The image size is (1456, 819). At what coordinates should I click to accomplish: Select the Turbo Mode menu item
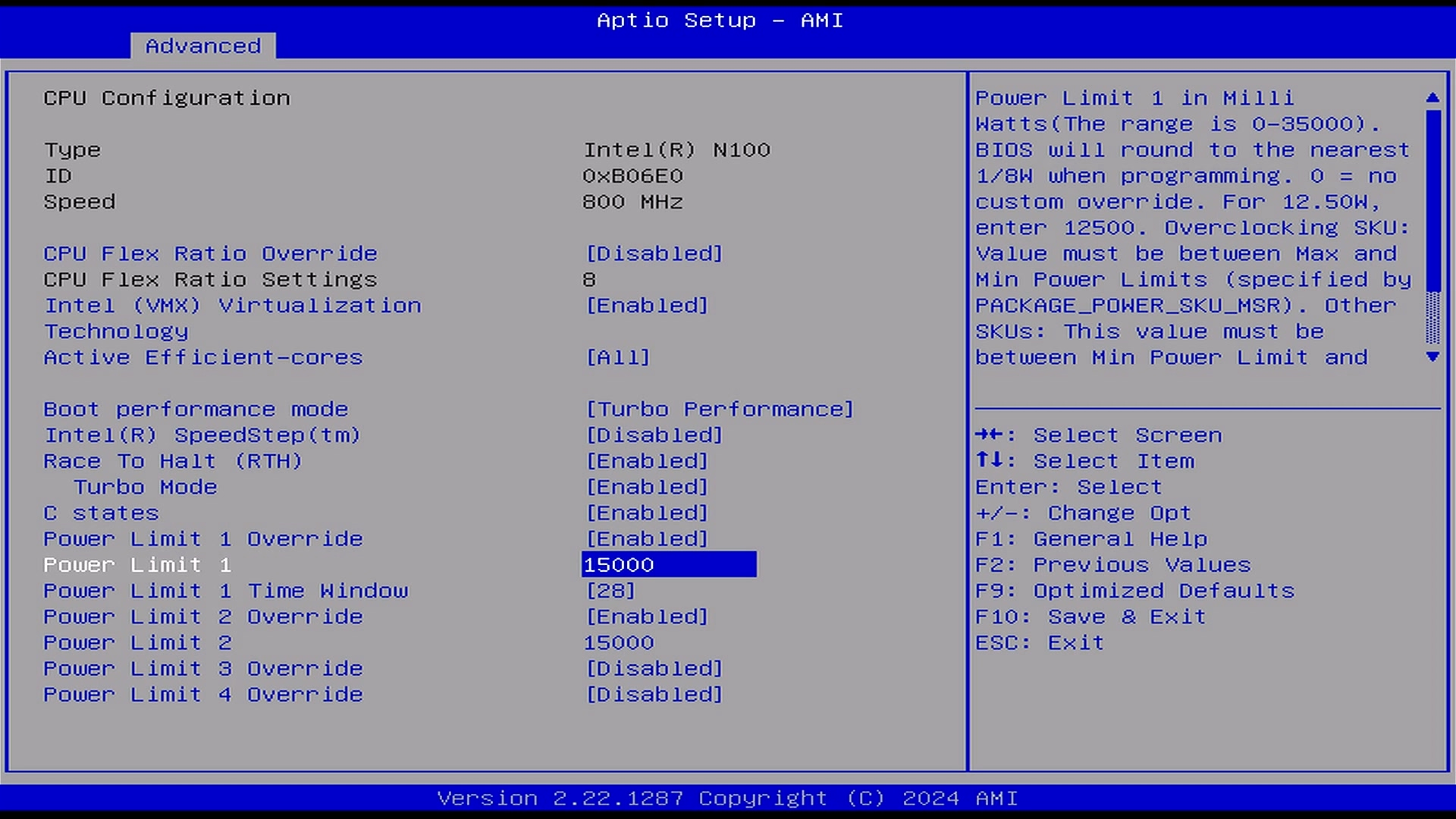[x=146, y=487]
